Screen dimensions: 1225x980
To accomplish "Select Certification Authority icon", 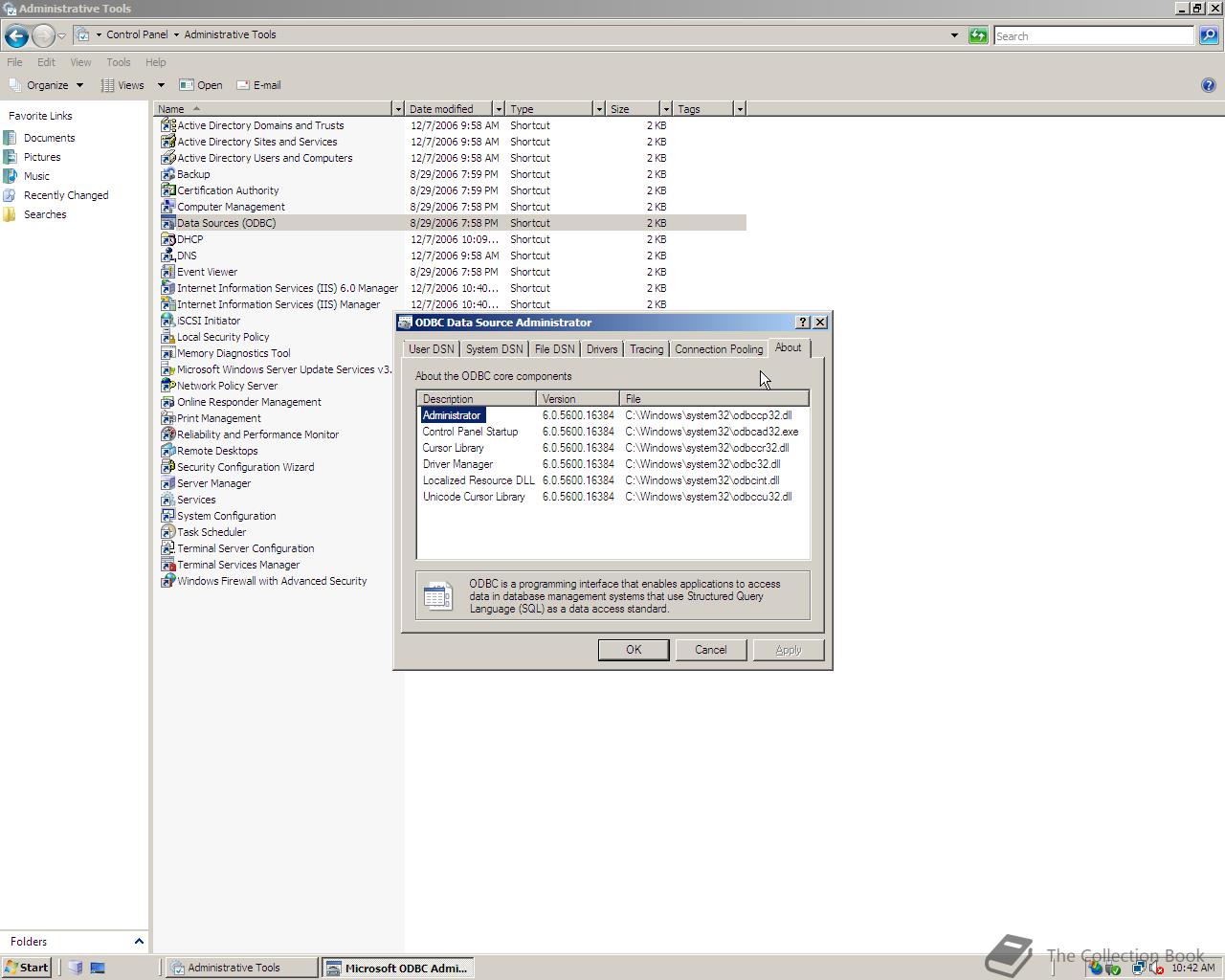I will 168,190.
